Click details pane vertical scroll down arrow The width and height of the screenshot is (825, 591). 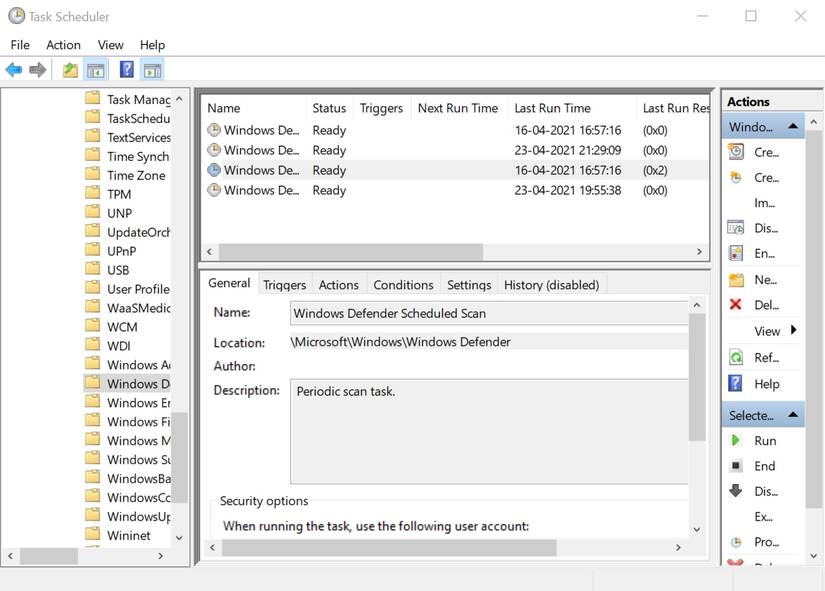pos(697,529)
